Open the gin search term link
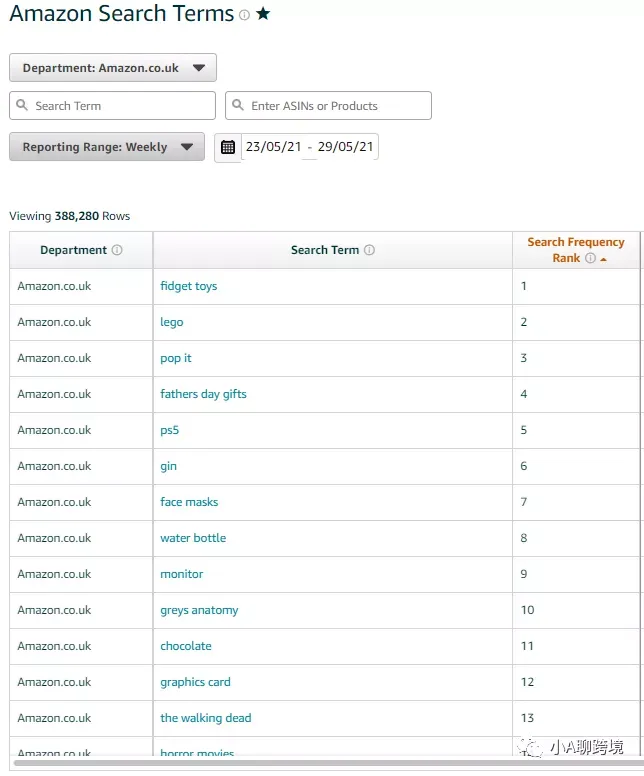644x776 pixels. coord(168,466)
